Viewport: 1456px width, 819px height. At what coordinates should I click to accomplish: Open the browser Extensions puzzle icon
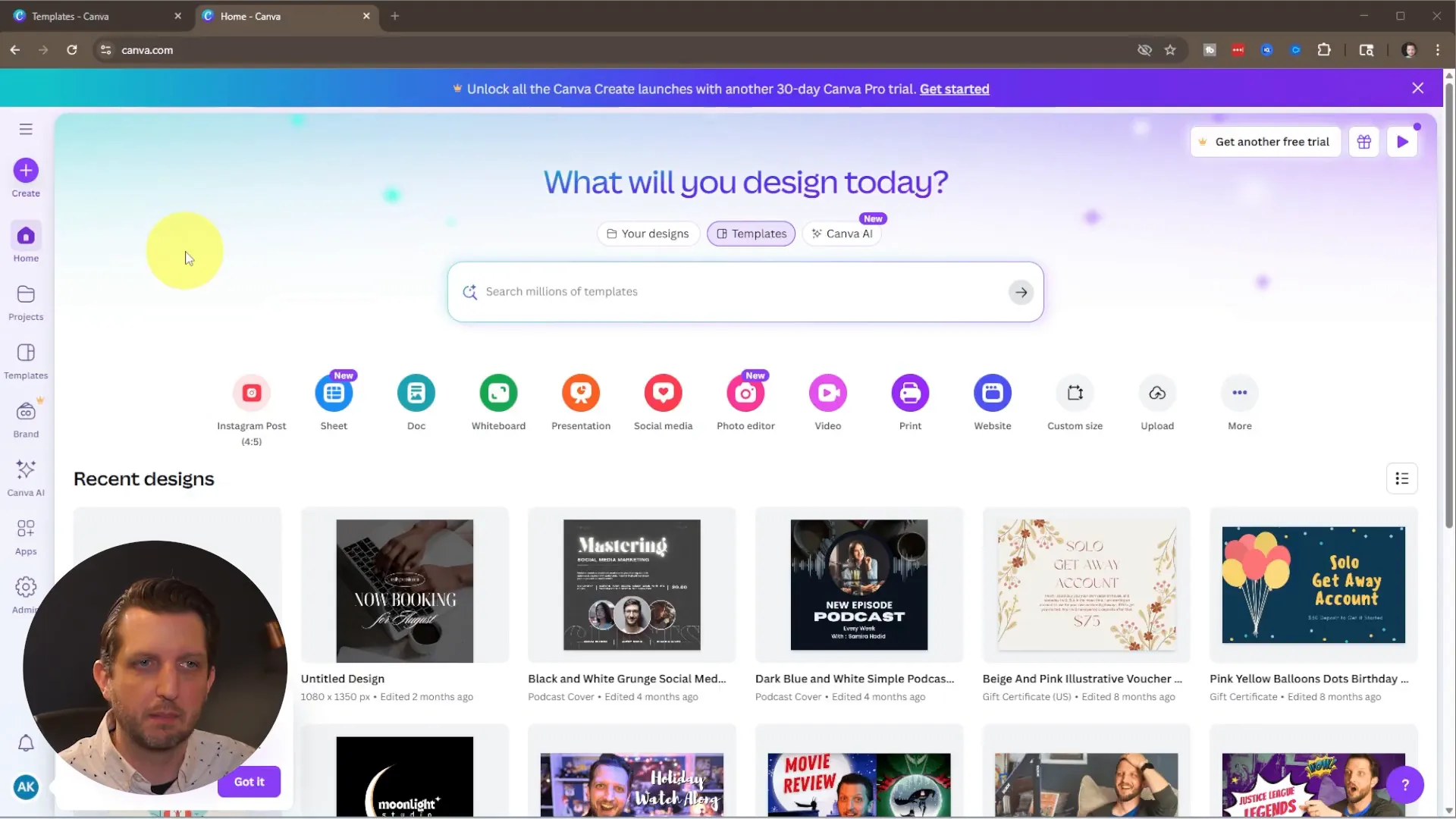click(x=1324, y=50)
